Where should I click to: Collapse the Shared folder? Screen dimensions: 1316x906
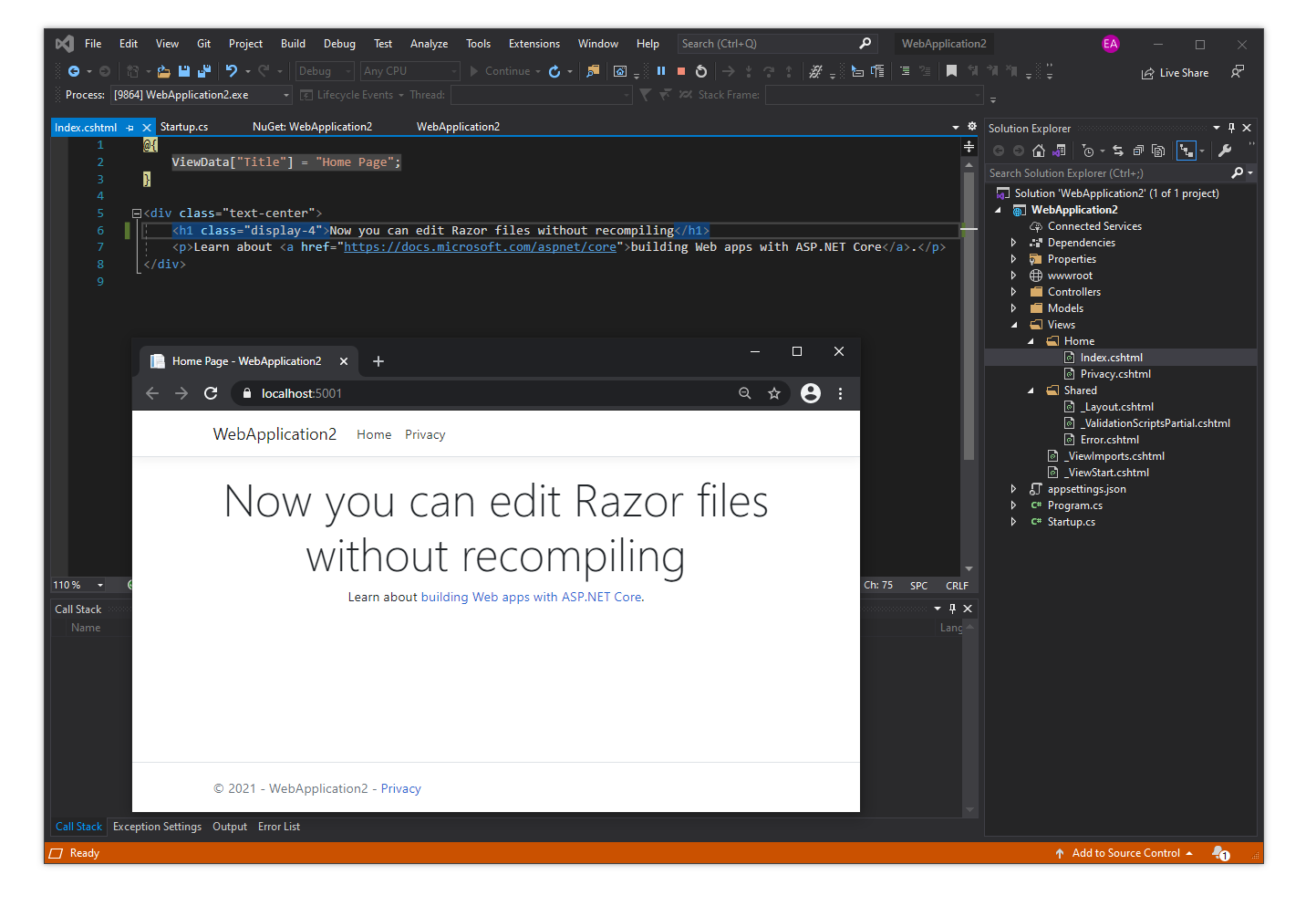click(1031, 391)
